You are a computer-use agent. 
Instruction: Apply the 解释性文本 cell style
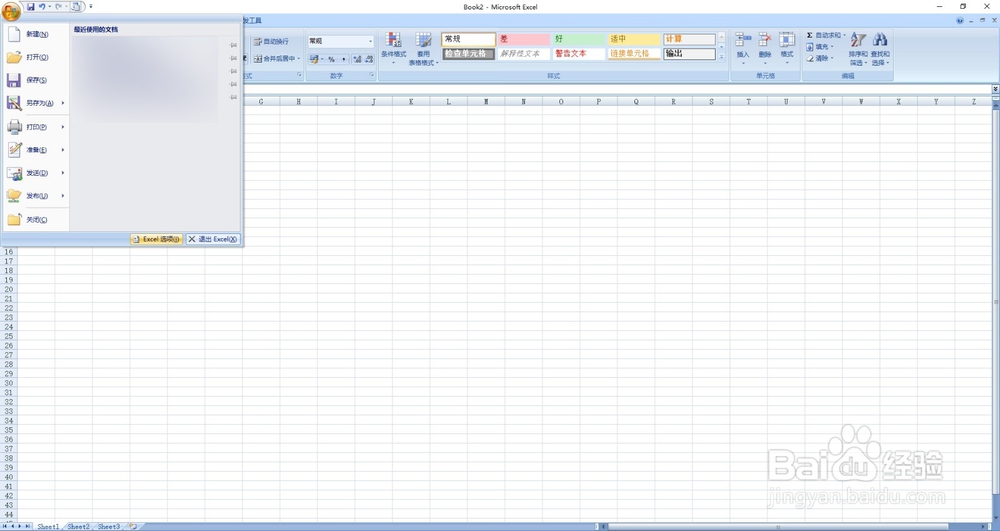524,54
